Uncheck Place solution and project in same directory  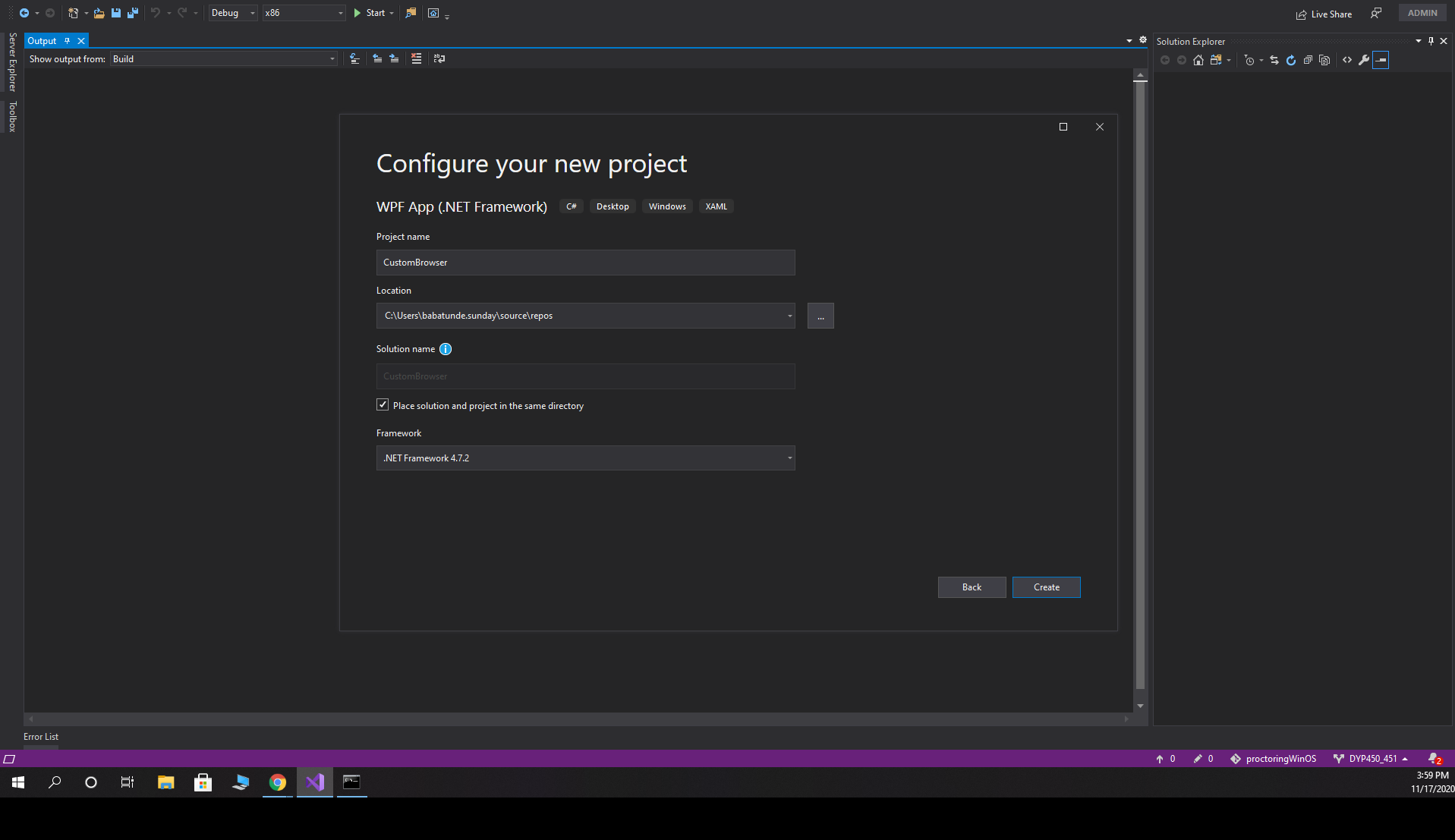383,404
